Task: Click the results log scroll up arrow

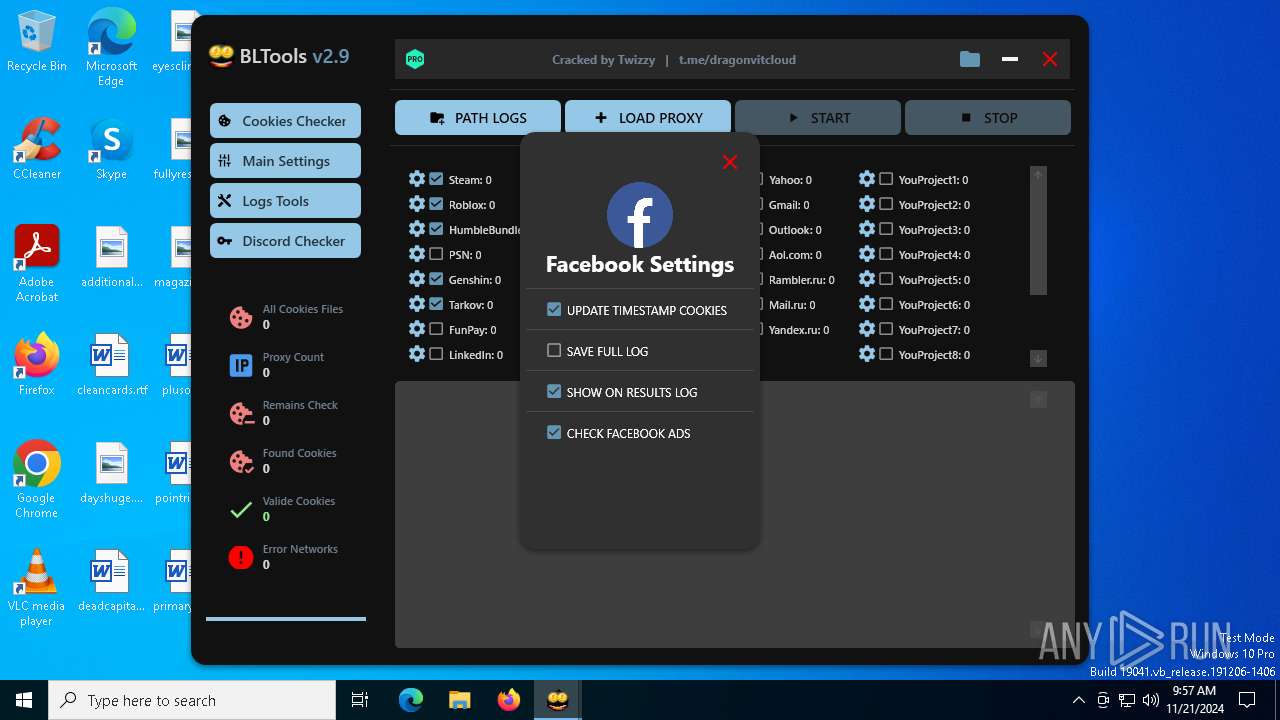Action: pyautogui.click(x=1038, y=399)
